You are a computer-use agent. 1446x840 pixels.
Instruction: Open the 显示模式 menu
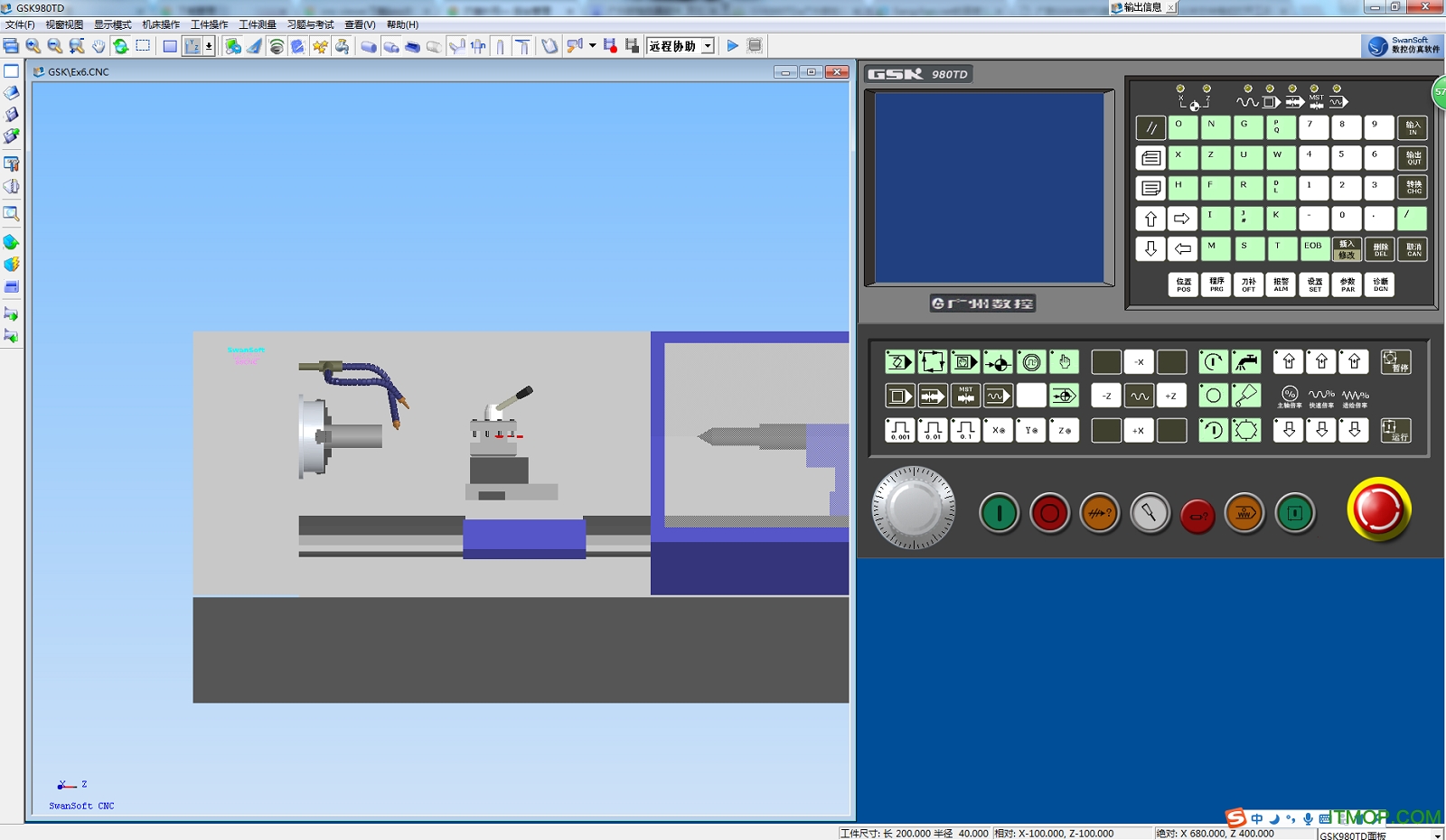[x=112, y=24]
